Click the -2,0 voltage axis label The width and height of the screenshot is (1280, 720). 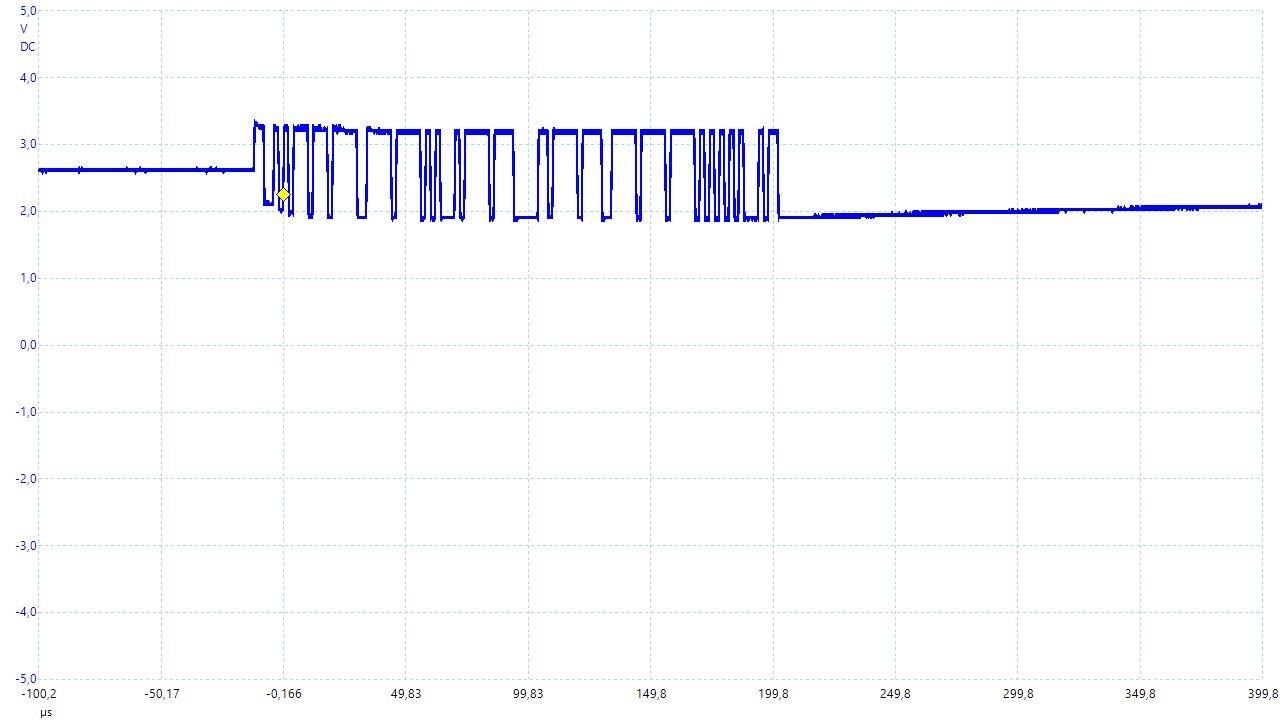coord(26,478)
